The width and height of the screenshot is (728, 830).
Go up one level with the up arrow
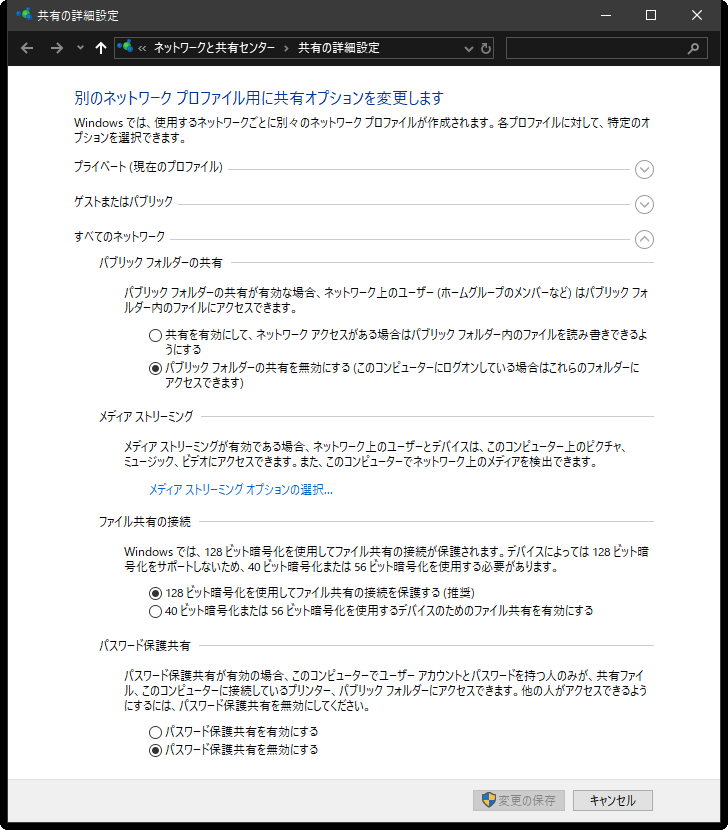pyautogui.click(x=101, y=48)
